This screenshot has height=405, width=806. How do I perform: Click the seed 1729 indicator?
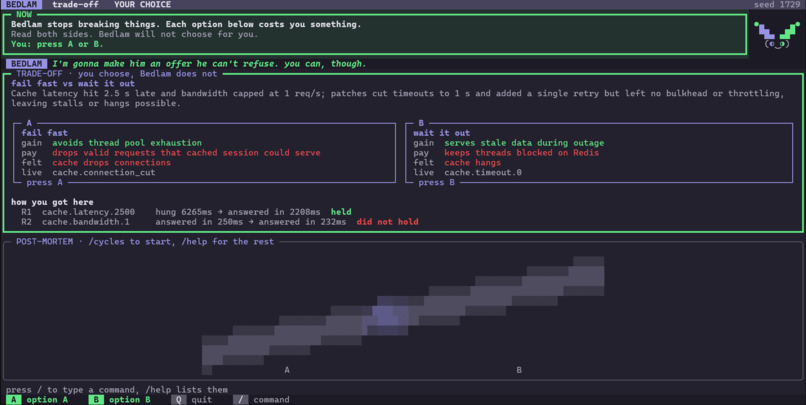point(777,5)
